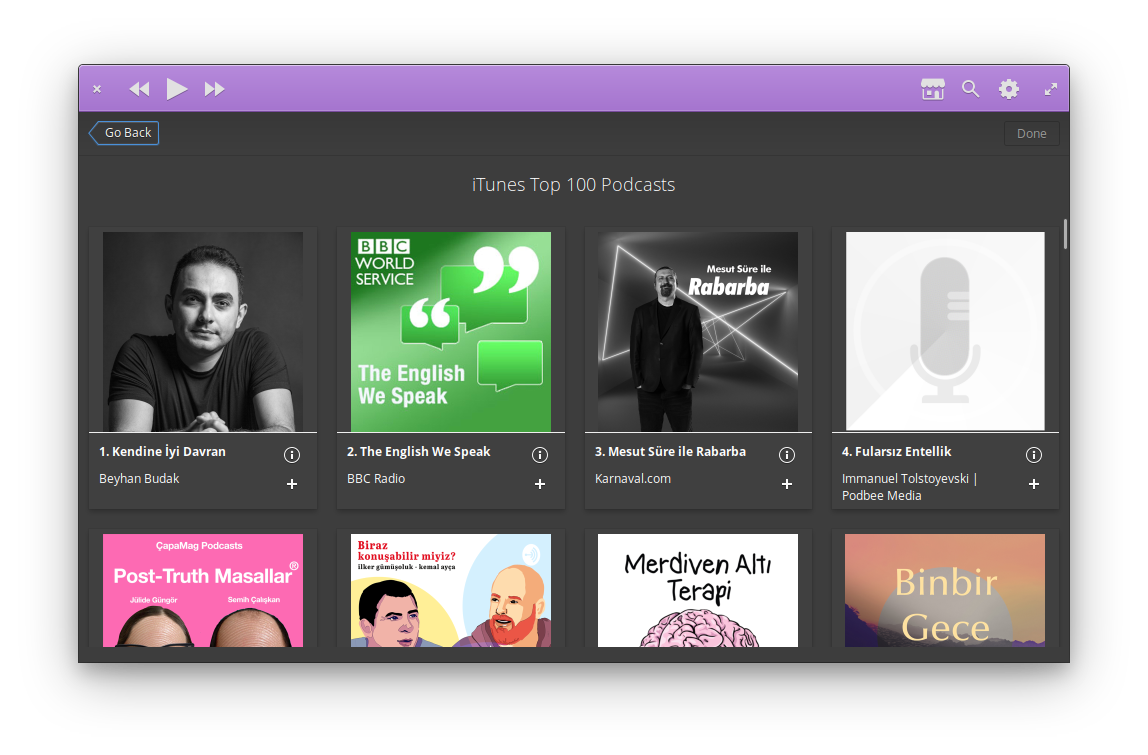Click the author text 'BBC Radio'
This screenshot has width=1148, height=755.
[376, 478]
